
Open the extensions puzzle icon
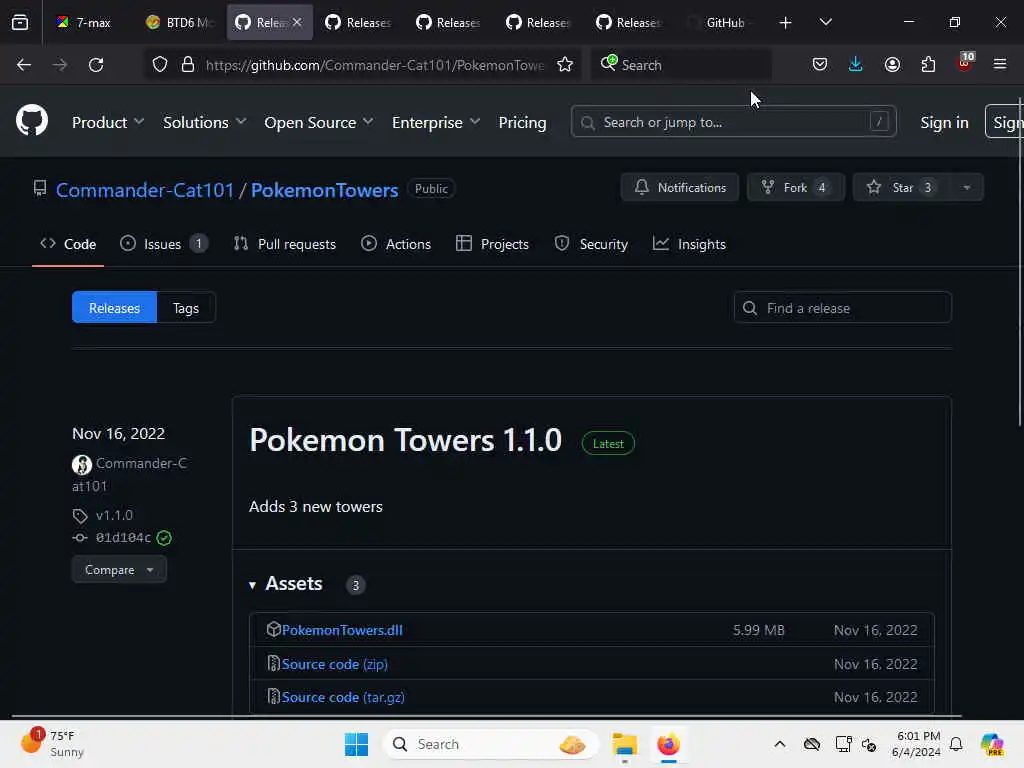pos(928,64)
